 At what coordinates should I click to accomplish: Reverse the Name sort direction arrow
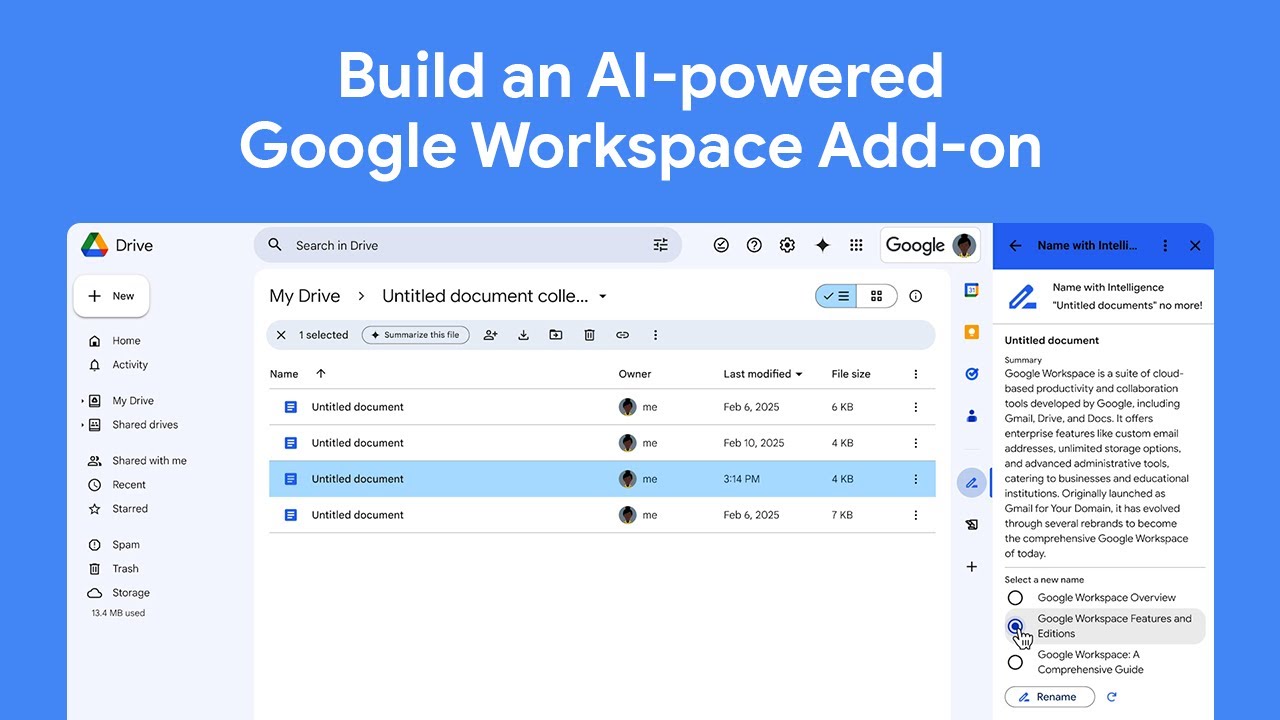tap(321, 374)
